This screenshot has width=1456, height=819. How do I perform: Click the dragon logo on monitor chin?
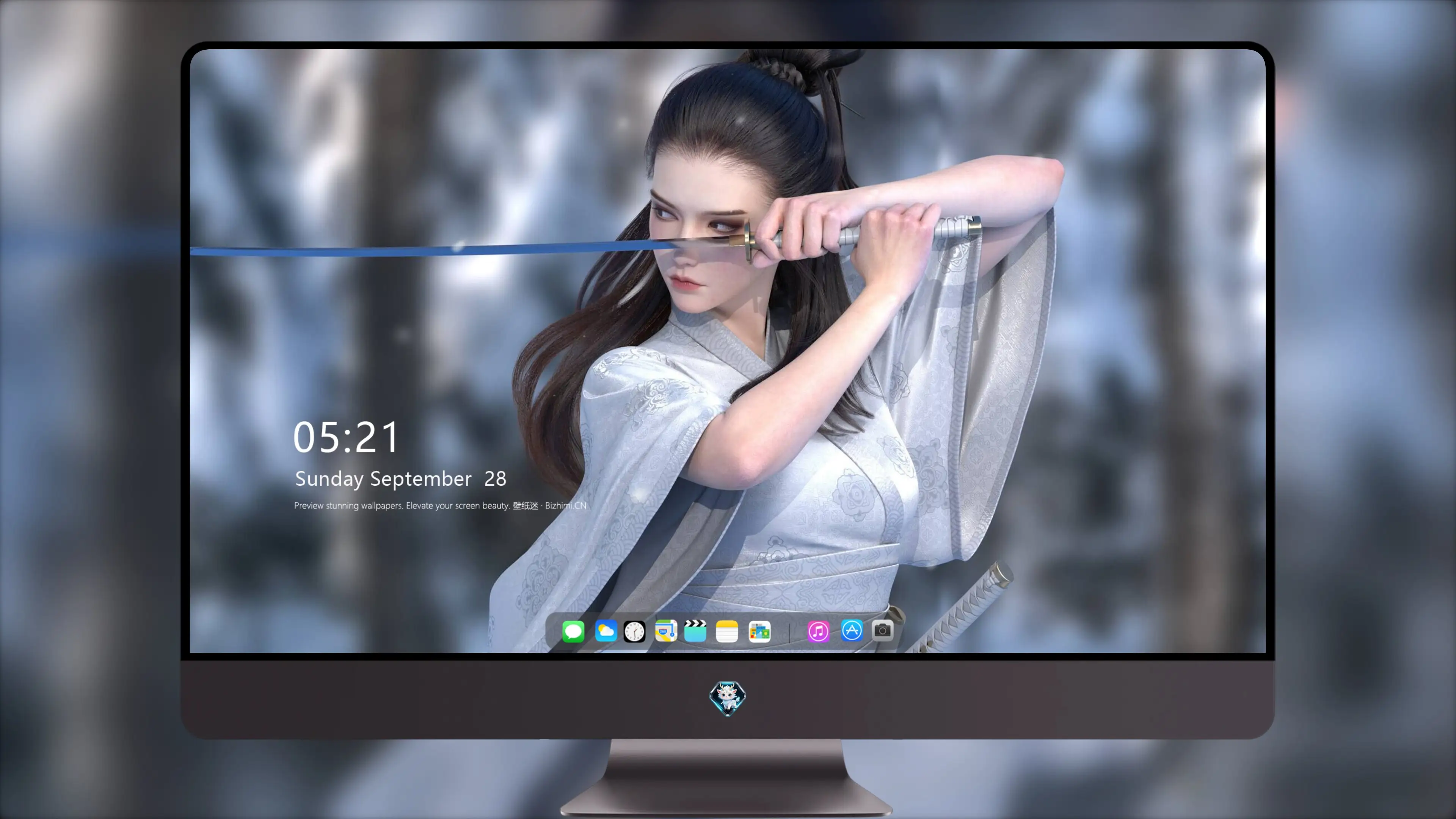click(x=728, y=698)
